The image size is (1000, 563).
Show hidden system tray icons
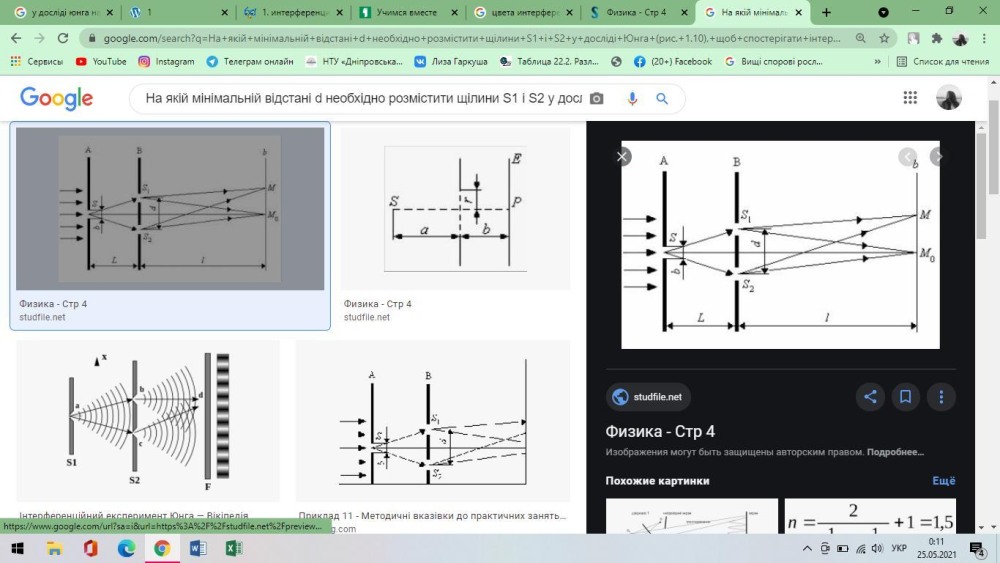(x=808, y=549)
